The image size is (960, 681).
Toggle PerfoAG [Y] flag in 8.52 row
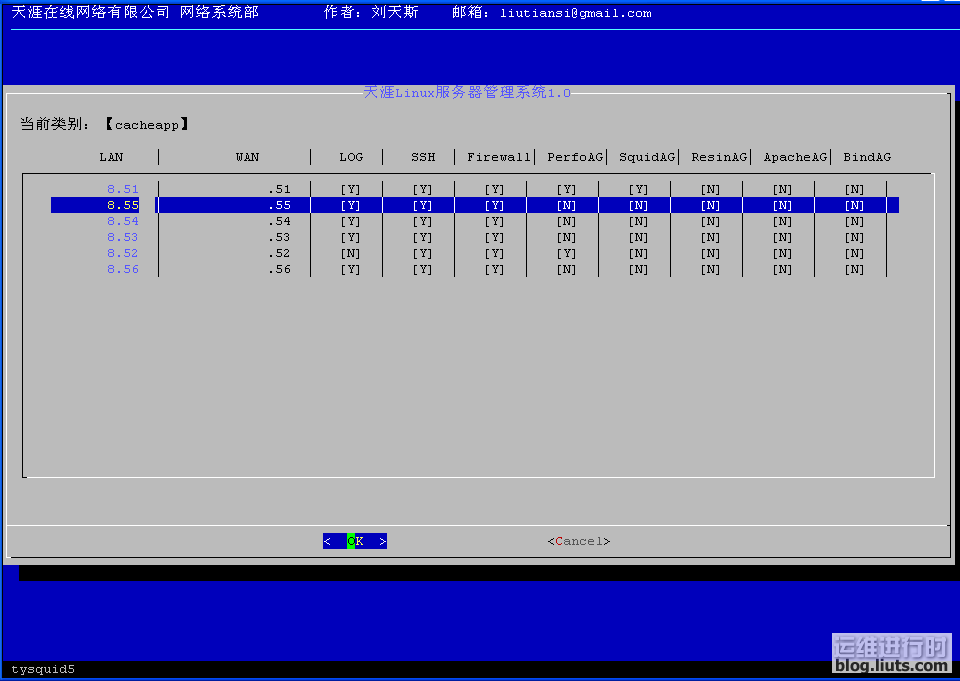click(566, 253)
